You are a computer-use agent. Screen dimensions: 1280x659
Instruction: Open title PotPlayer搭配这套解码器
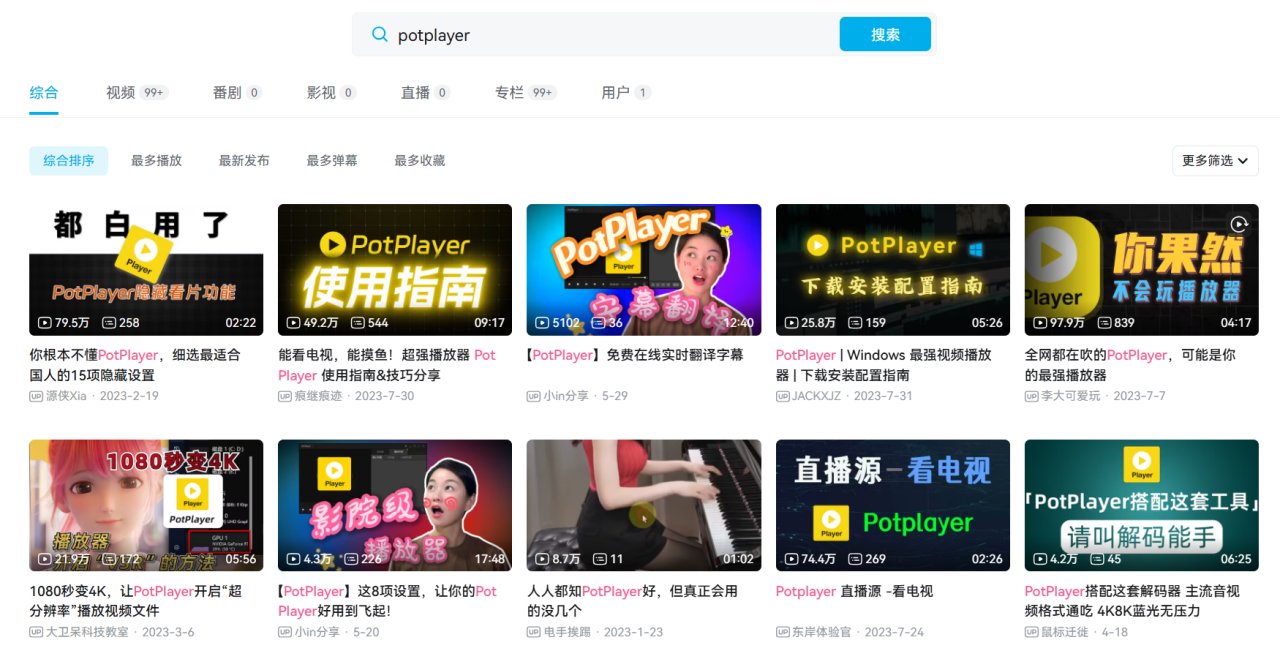(1132, 601)
